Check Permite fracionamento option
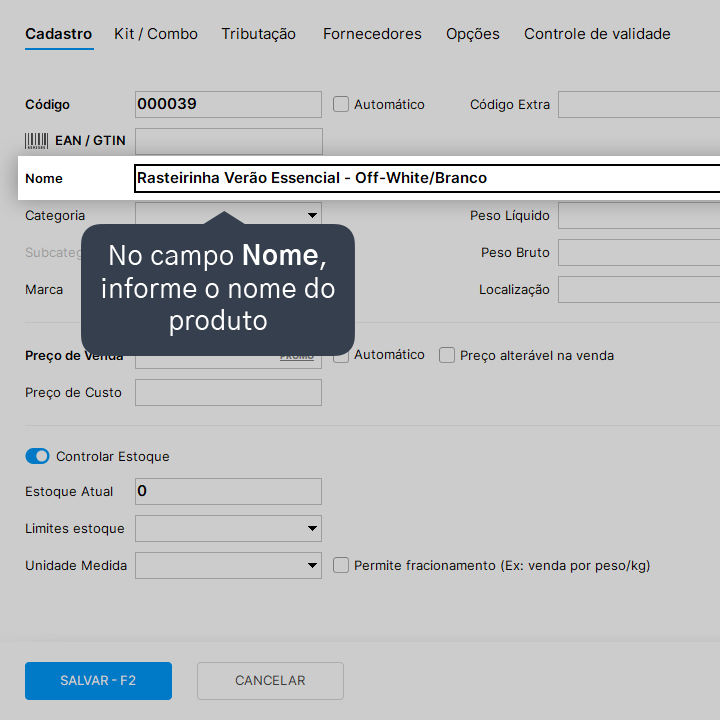 point(341,565)
